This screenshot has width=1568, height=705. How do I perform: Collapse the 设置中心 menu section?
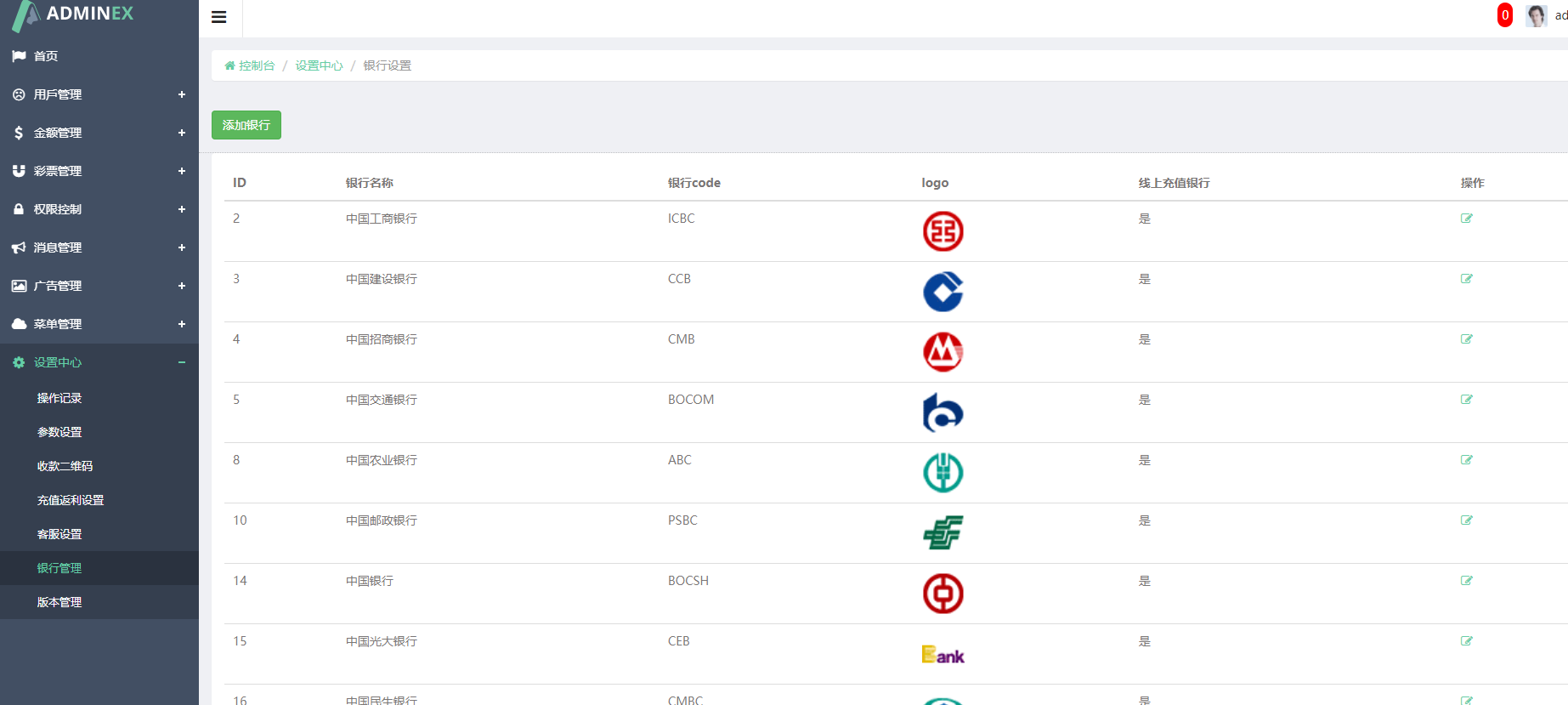tap(99, 362)
